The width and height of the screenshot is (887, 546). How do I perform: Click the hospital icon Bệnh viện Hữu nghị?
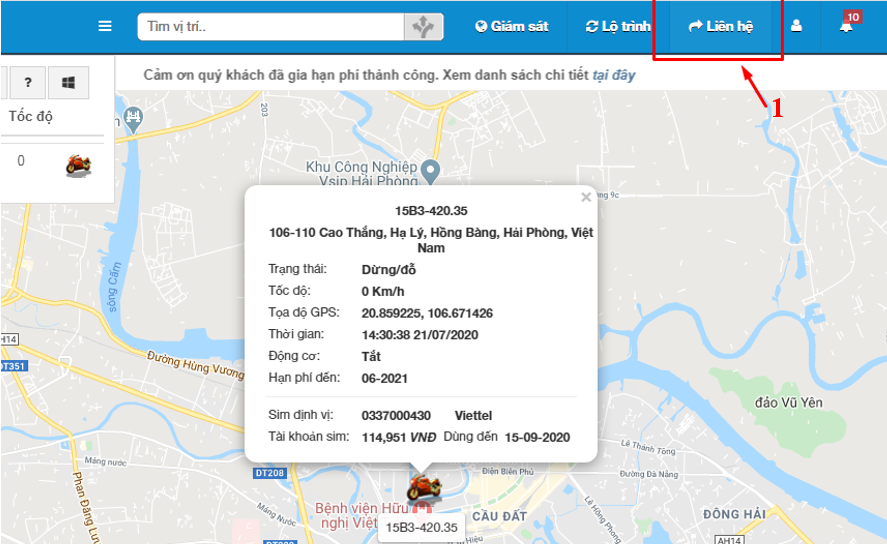421,511
